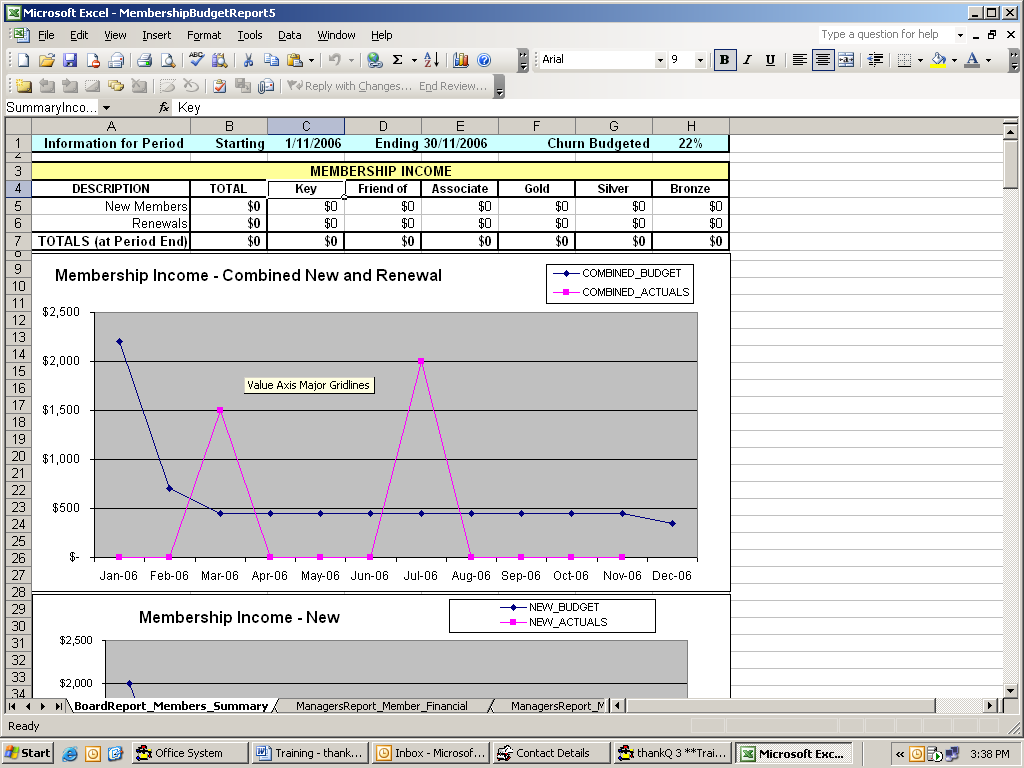Open the Paste options dropdown arrow

(x=311, y=60)
